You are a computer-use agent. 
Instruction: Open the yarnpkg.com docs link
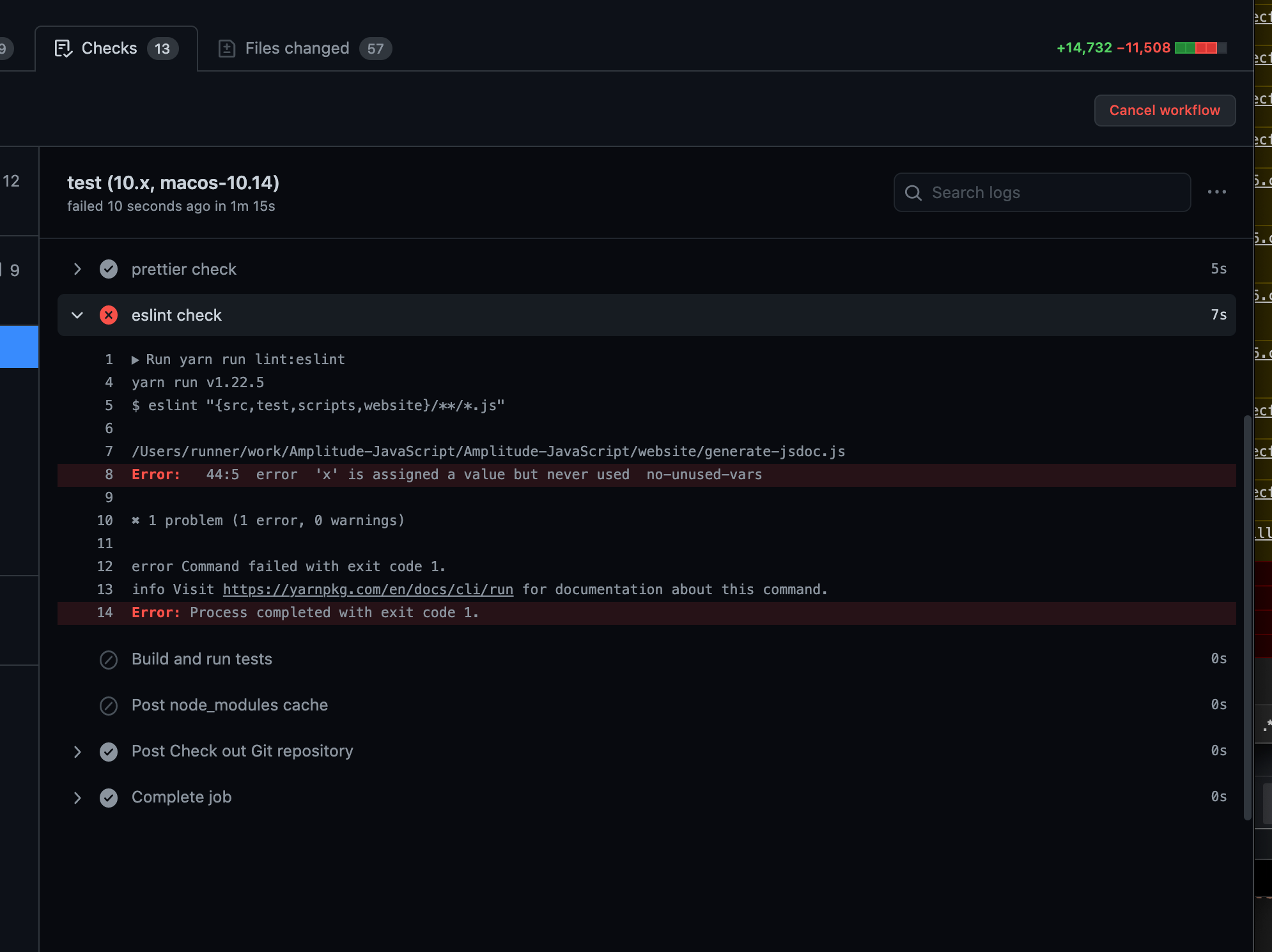point(368,590)
